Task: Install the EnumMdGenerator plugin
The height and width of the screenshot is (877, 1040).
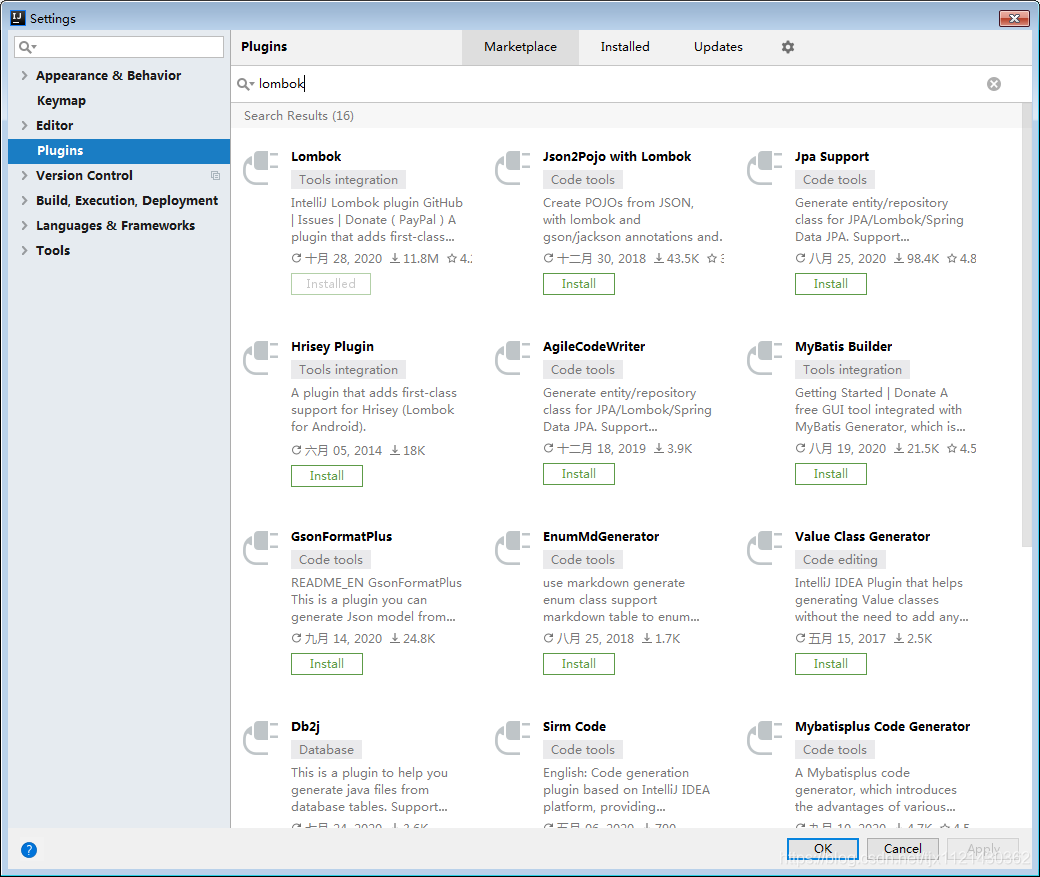Action: point(578,664)
